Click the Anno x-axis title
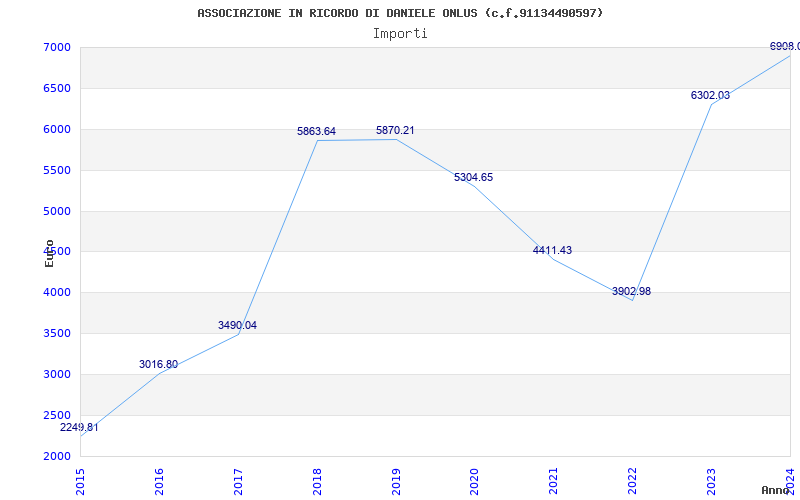Viewport: 800px width, 500px height. [x=775, y=490]
